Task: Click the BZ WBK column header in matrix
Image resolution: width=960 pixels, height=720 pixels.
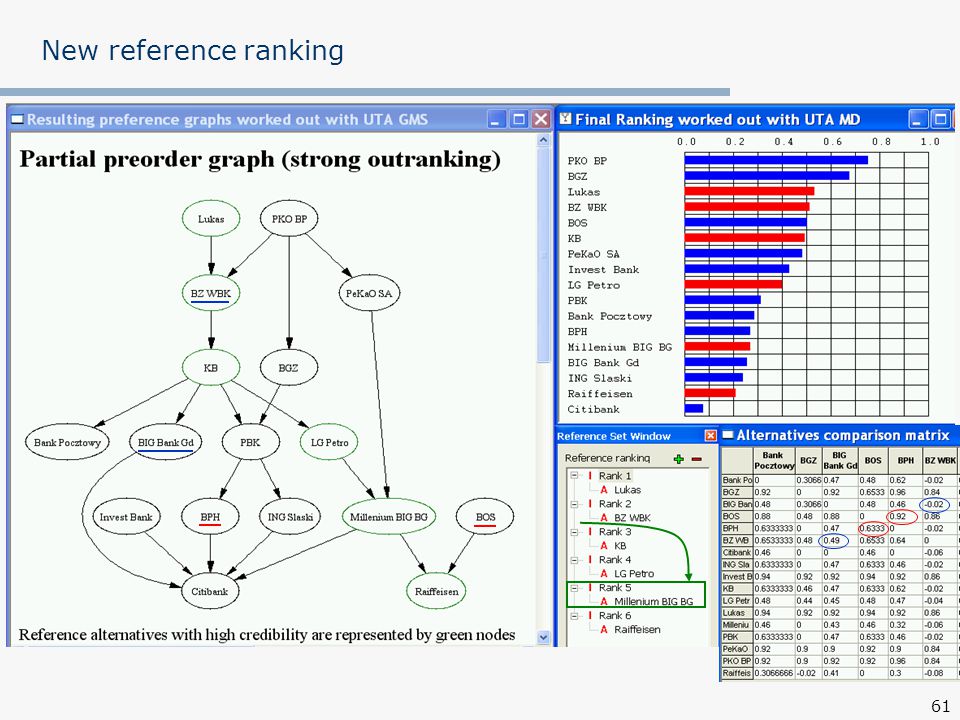Action: [940, 460]
